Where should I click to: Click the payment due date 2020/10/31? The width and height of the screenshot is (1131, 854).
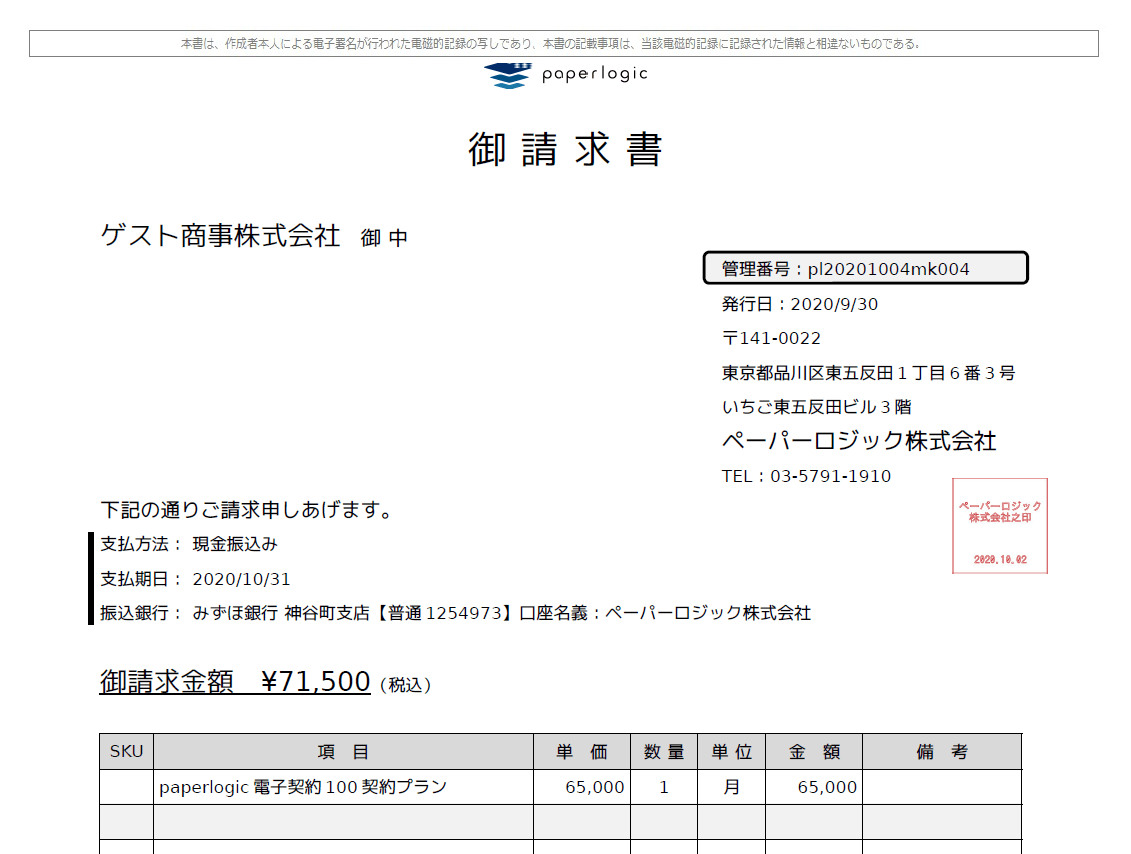pyautogui.click(x=241, y=579)
